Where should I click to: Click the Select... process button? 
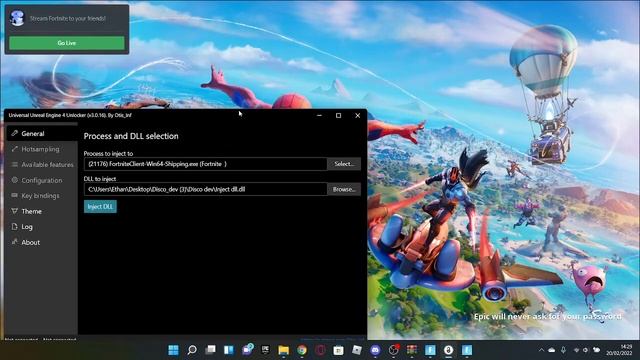(x=344, y=164)
